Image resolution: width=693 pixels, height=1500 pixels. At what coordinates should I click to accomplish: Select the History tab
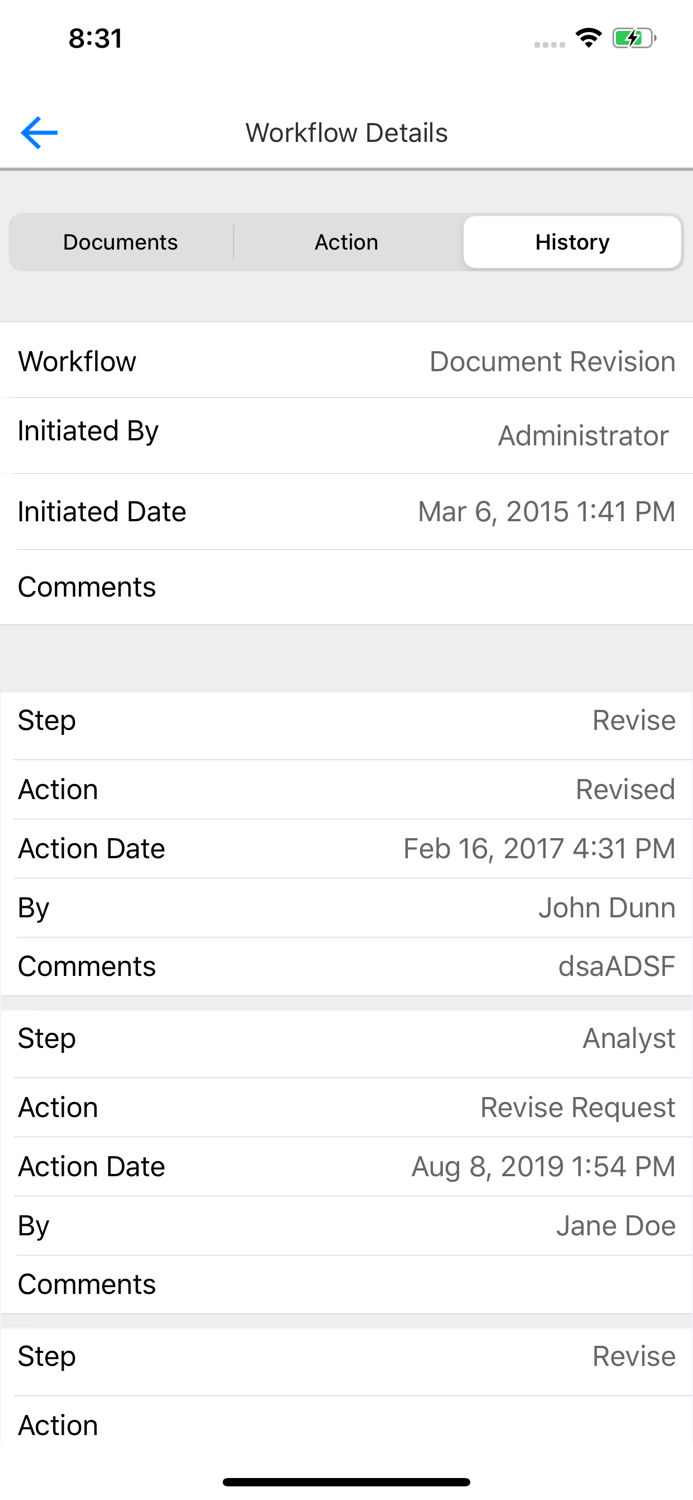tap(572, 242)
